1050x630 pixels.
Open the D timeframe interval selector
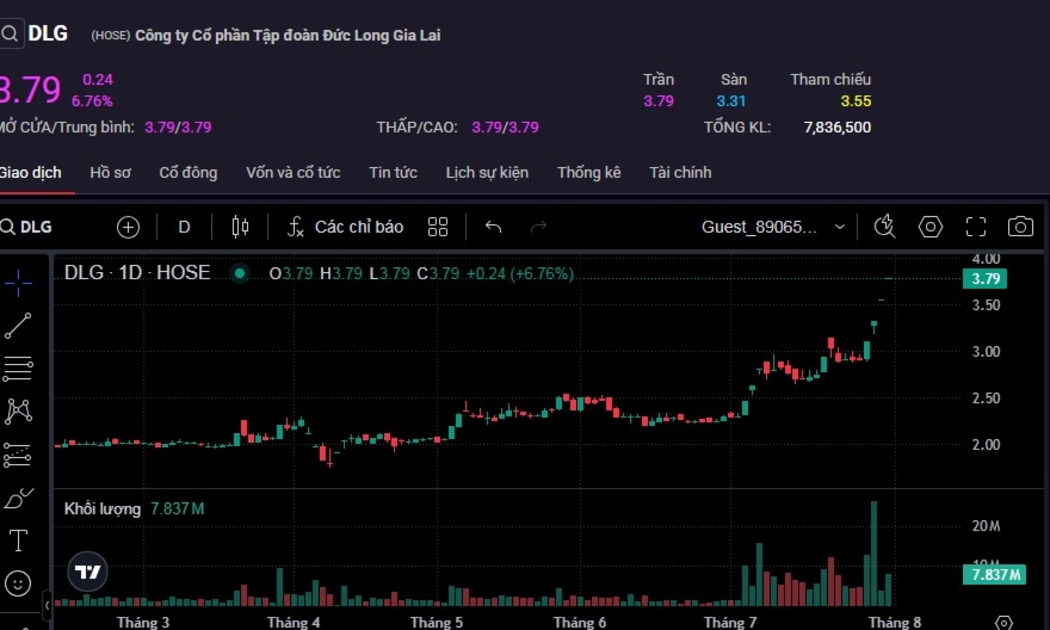tap(184, 227)
